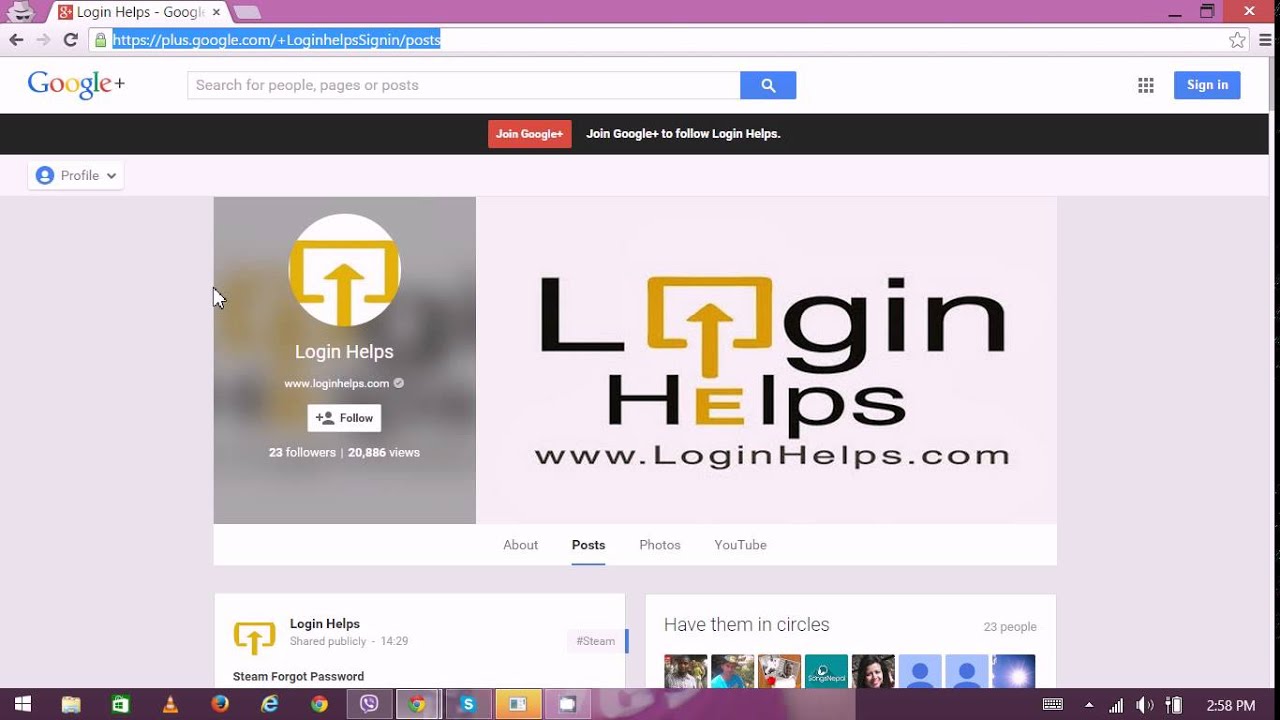
Task: Click the 2:58 PM taskbar clock
Action: click(1231, 705)
